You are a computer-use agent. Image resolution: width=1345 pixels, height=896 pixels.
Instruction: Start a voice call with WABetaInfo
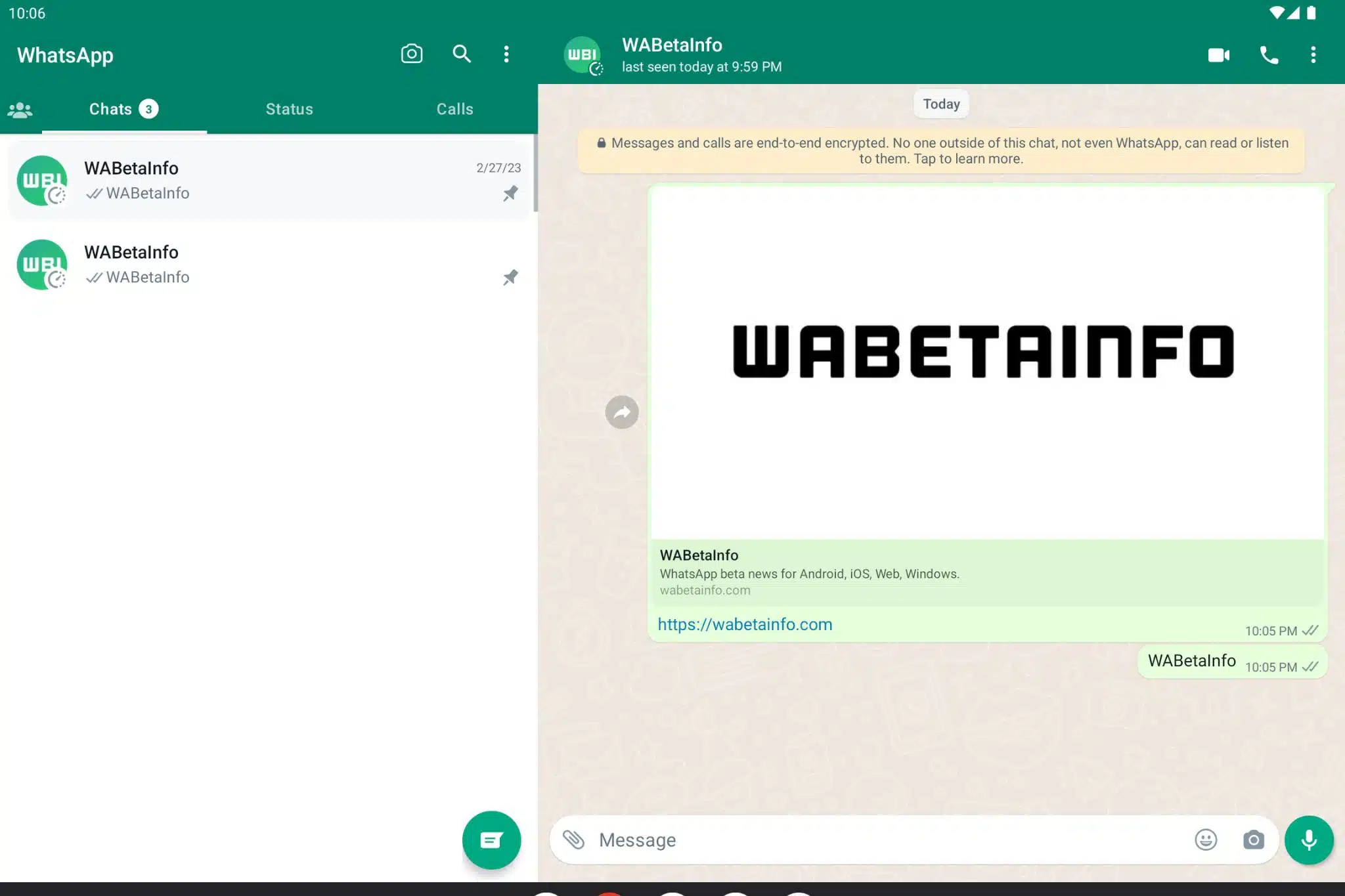point(1269,55)
